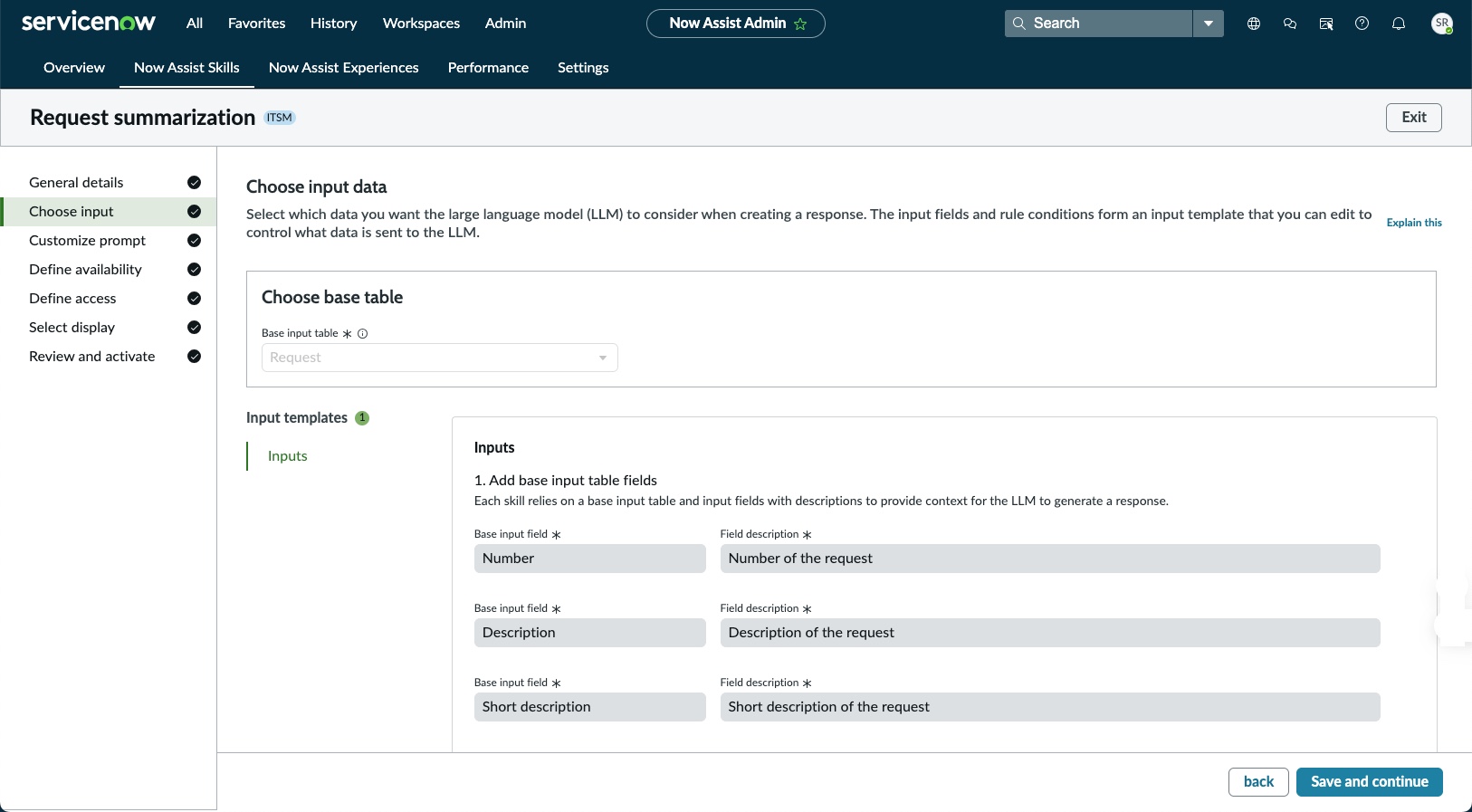Open the Admin menu
Viewport: 1472px width, 812px height.
506,24
